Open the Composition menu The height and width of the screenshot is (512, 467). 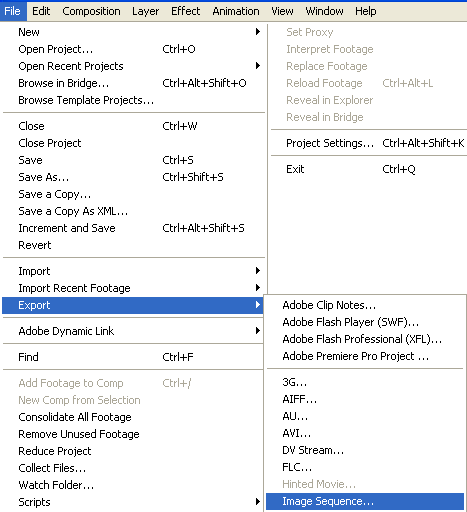pyautogui.click(x=91, y=11)
